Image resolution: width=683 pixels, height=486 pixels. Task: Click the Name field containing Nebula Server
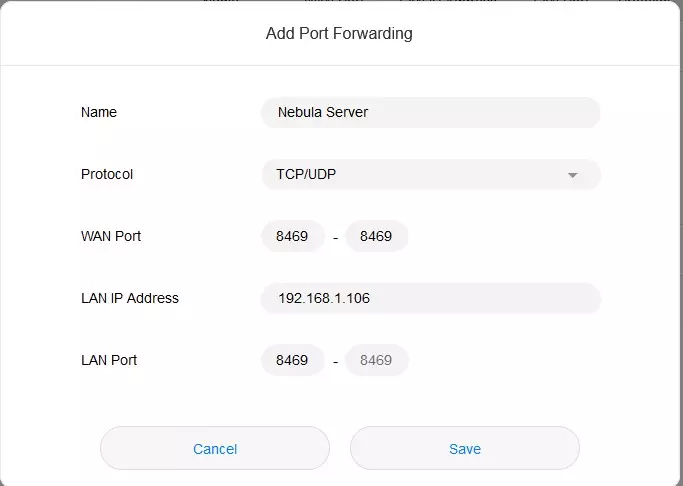tap(430, 113)
